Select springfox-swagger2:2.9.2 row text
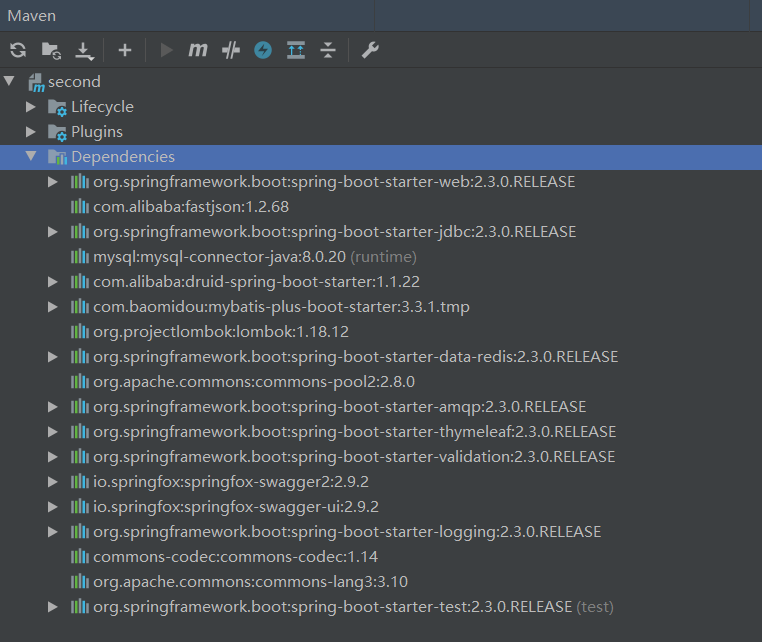Viewport: 762px width, 642px height. coord(231,482)
